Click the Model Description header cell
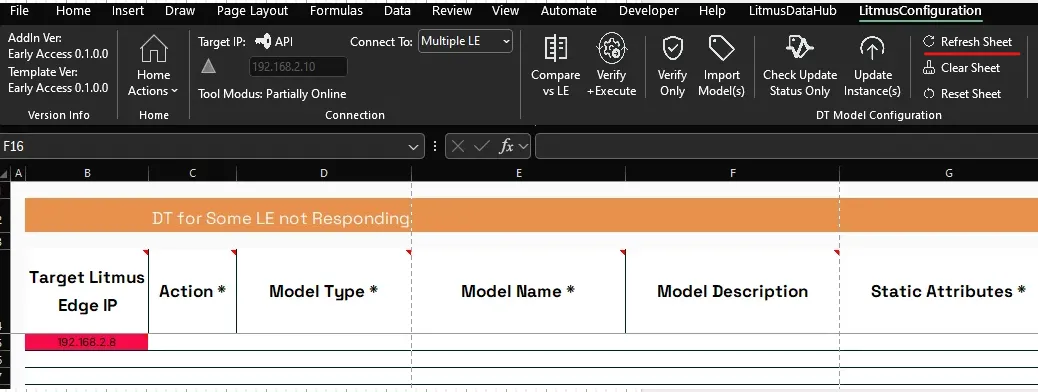This screenshot has height=392, width=1038. pos(732,291)
